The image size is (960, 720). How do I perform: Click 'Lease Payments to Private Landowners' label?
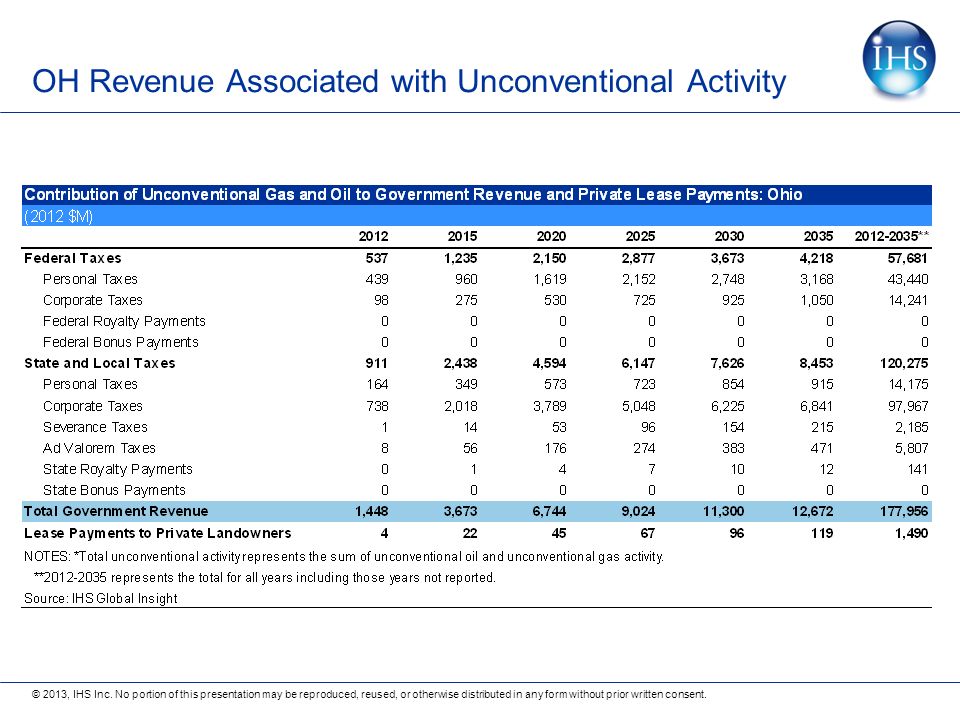(x=157, y=533)
